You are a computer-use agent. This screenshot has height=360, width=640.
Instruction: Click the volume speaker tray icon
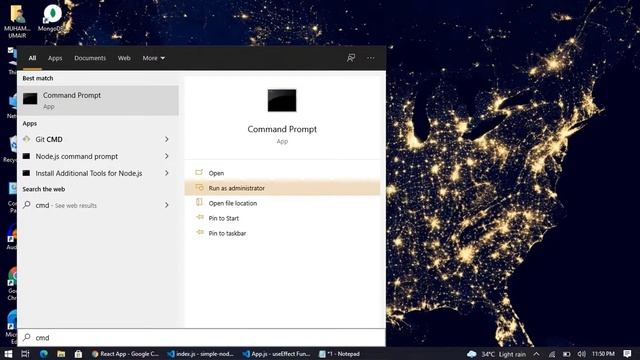[582, 354]
